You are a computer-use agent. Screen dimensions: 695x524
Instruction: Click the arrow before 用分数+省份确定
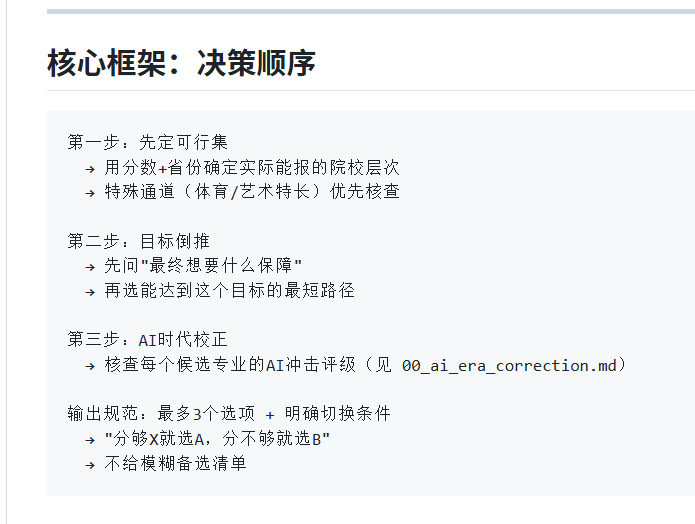pyautogui.click(x=91, y=167)
